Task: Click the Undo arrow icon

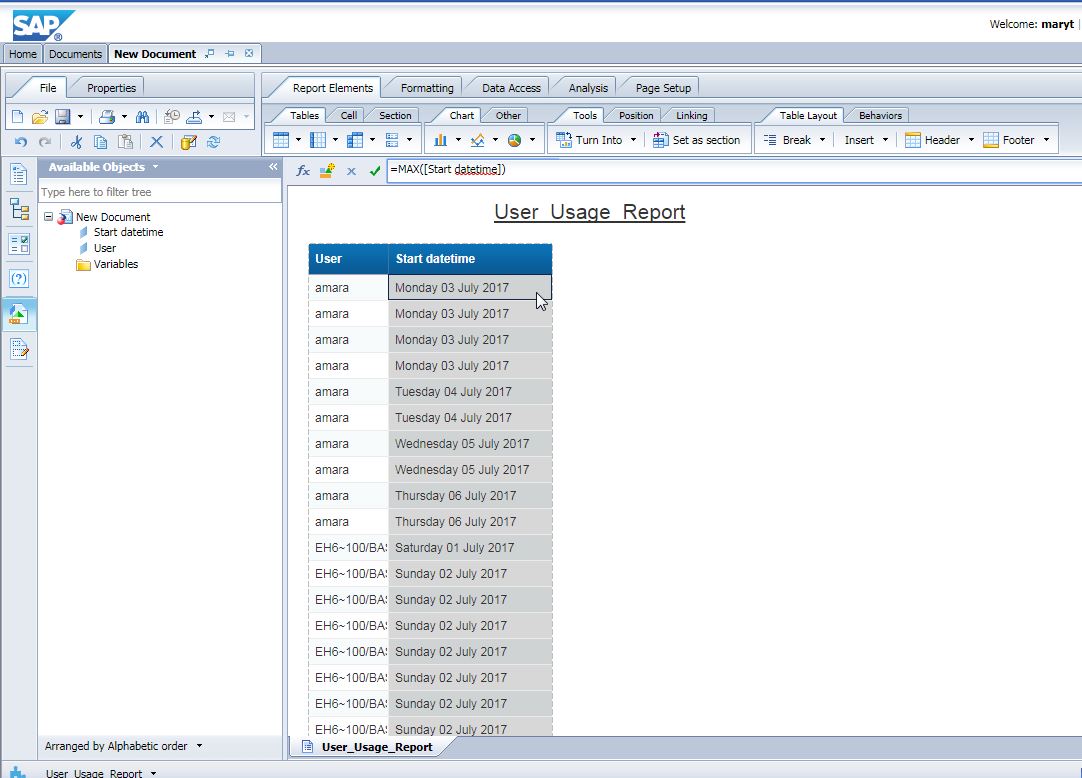Action: [x=19, y=141]
